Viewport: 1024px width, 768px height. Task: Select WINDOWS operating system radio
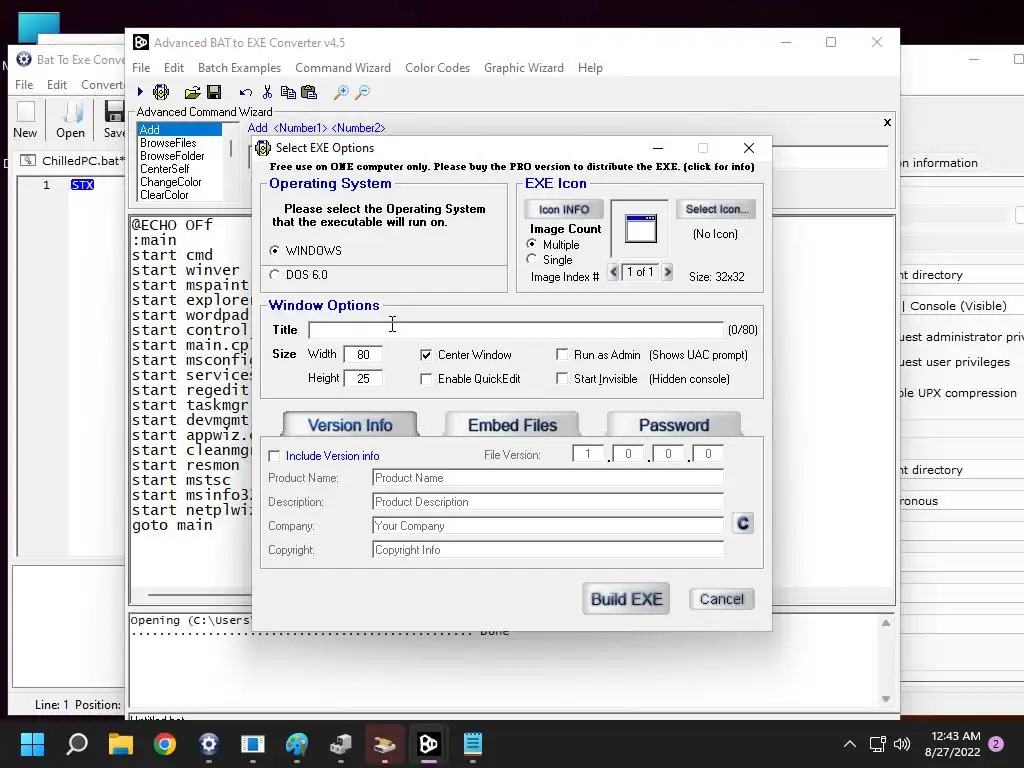point(274,251)
